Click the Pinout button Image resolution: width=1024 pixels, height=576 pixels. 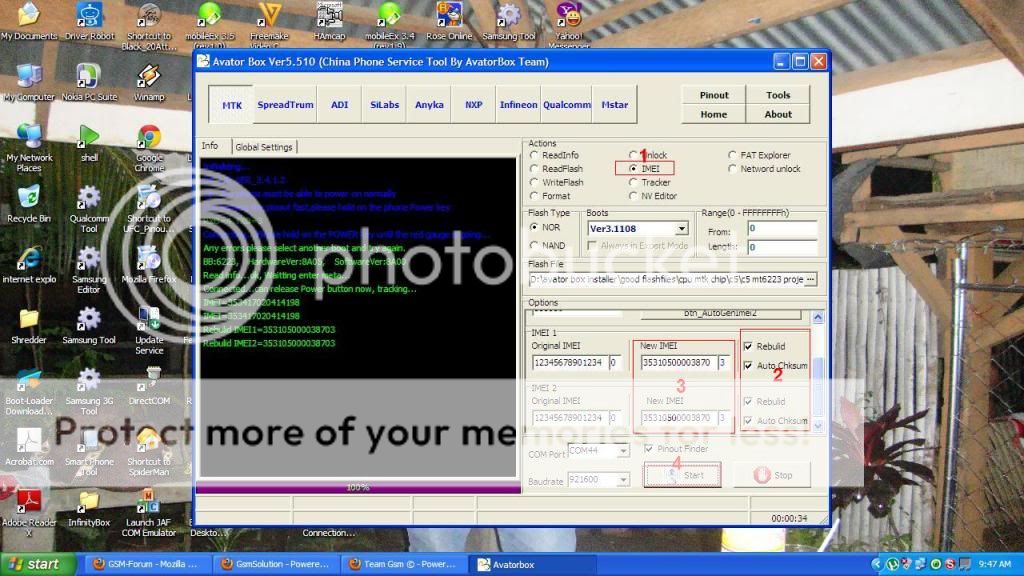[714, 96]
